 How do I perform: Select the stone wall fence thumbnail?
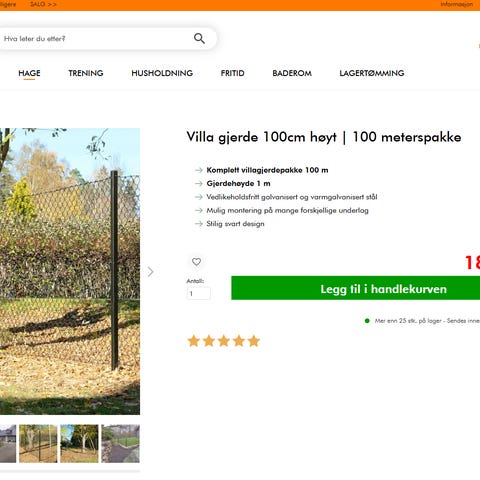120,443
